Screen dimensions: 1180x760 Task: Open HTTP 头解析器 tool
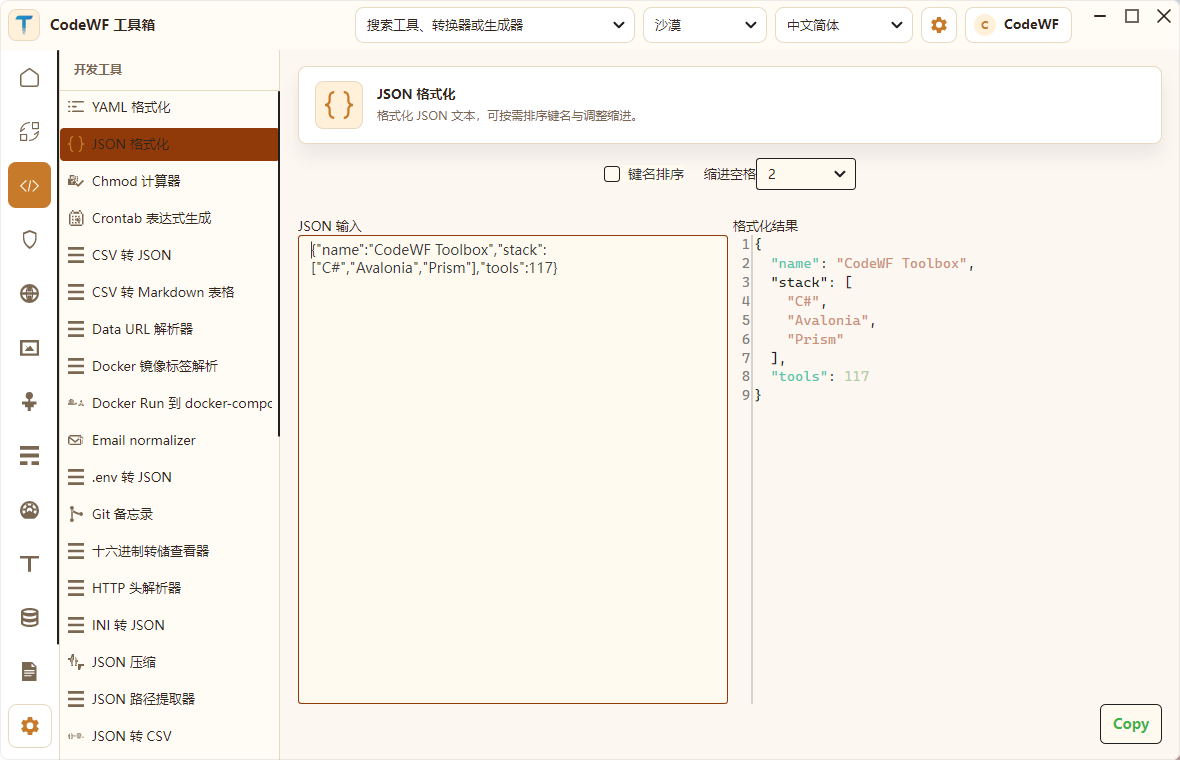tap(169, 588)
